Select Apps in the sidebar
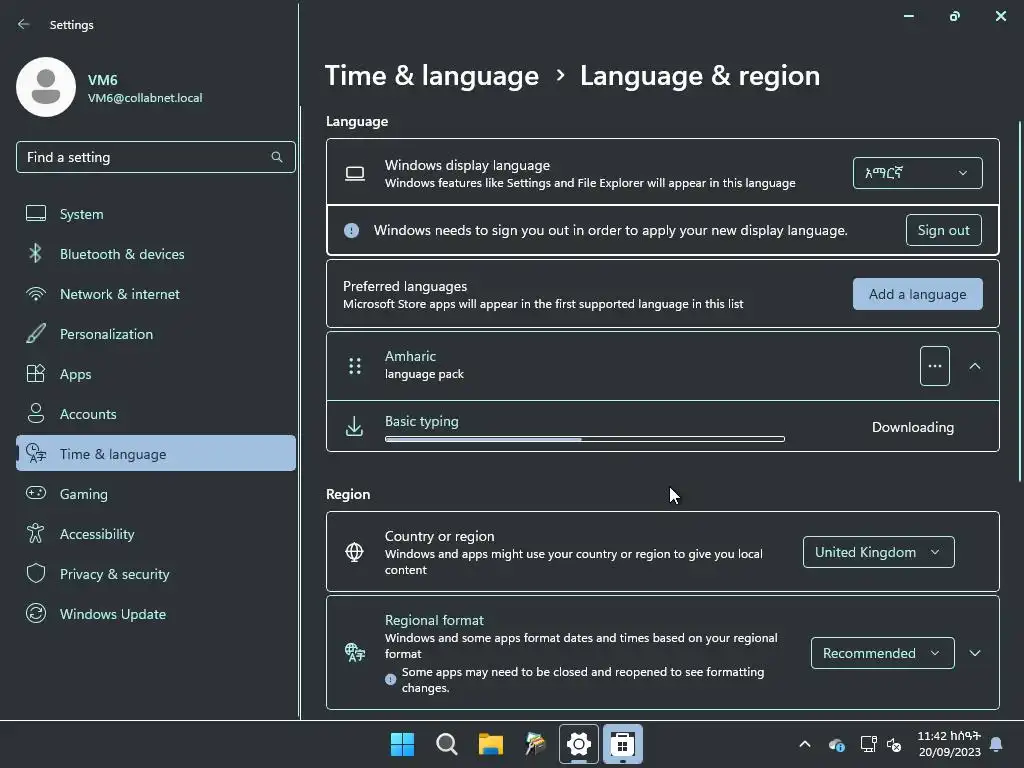 tap(155, 374)
